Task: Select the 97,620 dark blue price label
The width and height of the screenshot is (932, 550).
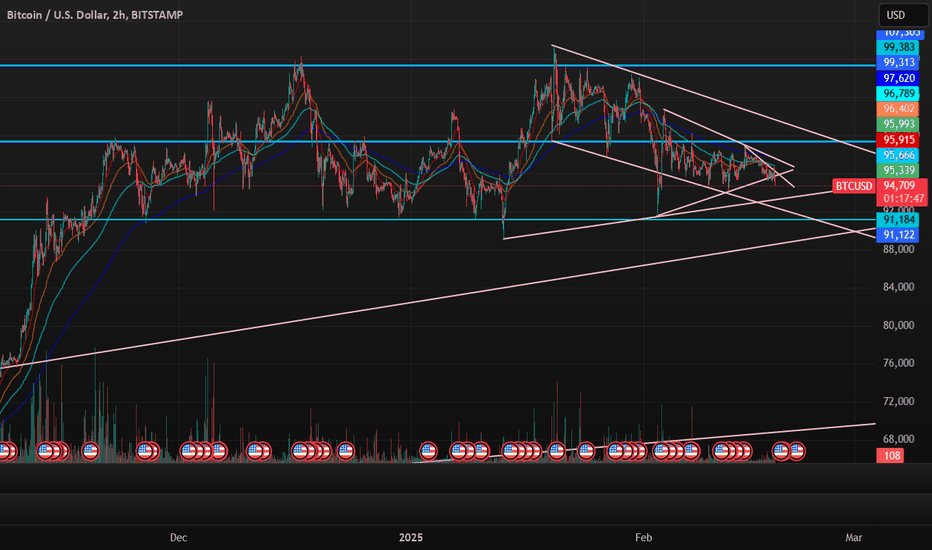Action: pos(898,78)
